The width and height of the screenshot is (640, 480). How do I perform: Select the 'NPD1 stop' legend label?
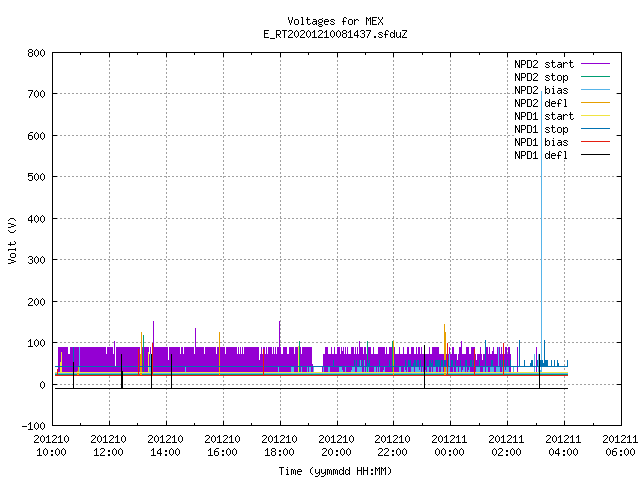(541, 129)
